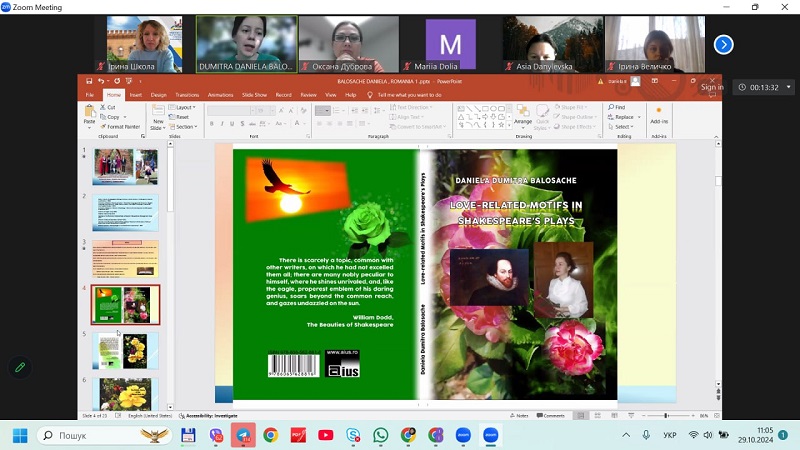The height and width of the screenshot is (450, 800).
Task: Start slide show from status bar icon
Action: pos(631,416)
